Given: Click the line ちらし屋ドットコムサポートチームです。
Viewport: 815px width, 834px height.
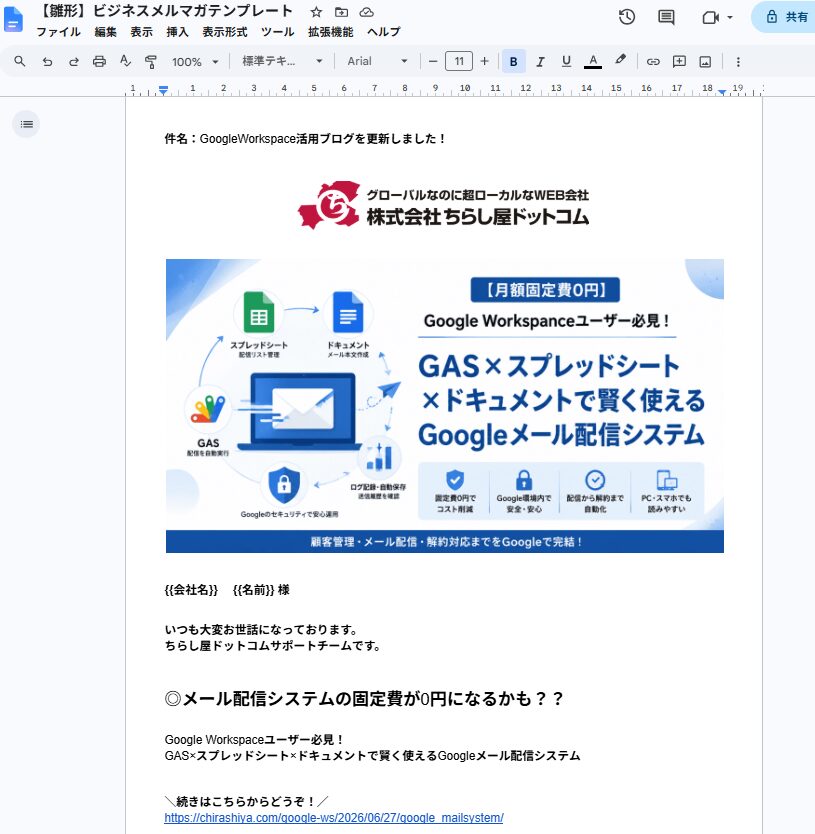Looking at the screenshot, I should [273, 646].
